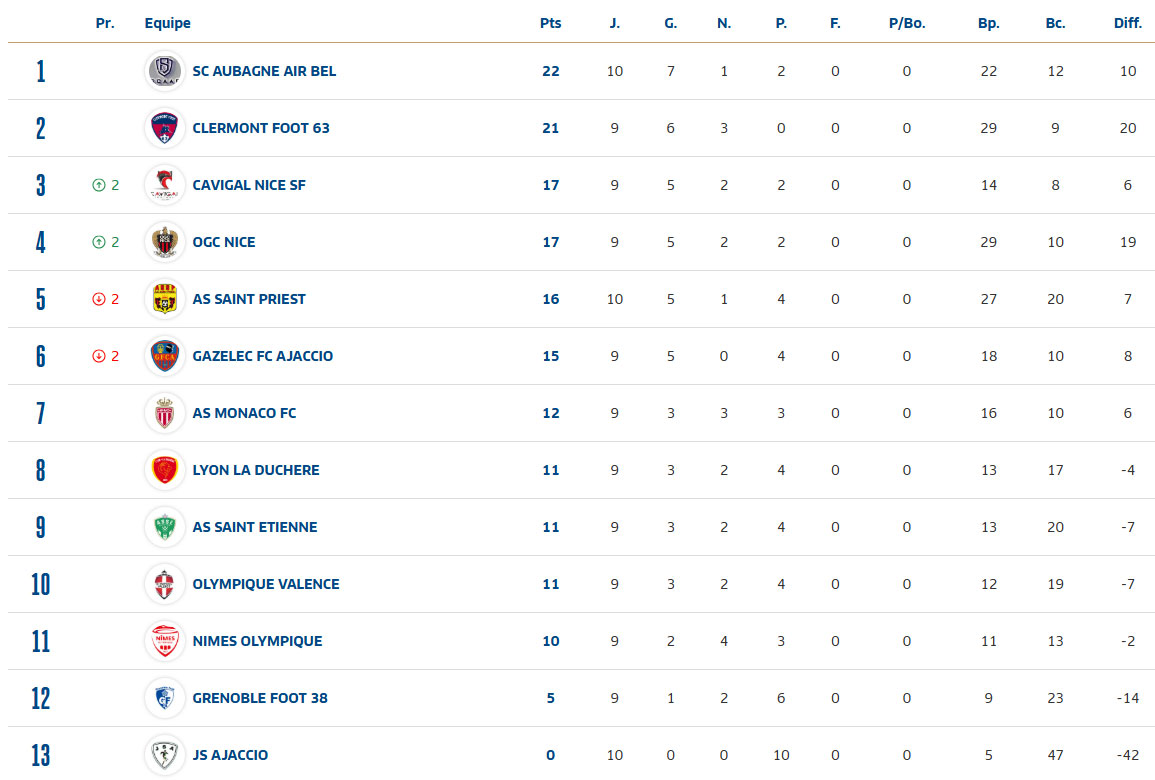The height and width of the screenshot is (780, 1155).
Task: Open the JS Ajaccio team link
Action: tap(230, 755)
